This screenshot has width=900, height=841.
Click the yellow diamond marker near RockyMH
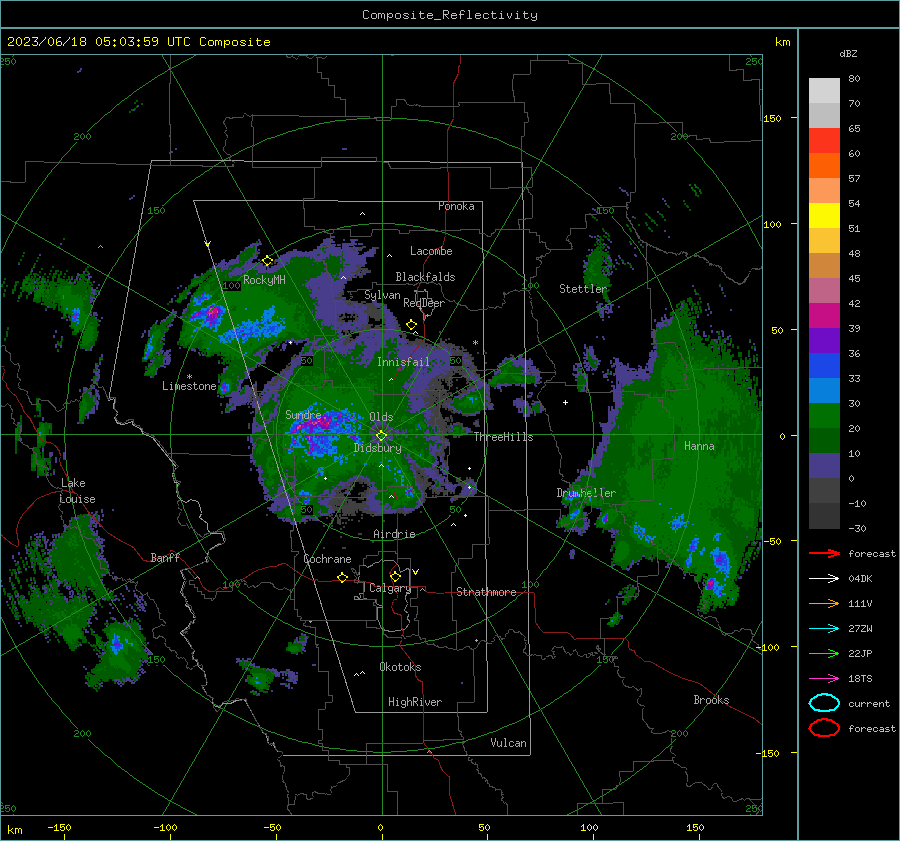267,261
